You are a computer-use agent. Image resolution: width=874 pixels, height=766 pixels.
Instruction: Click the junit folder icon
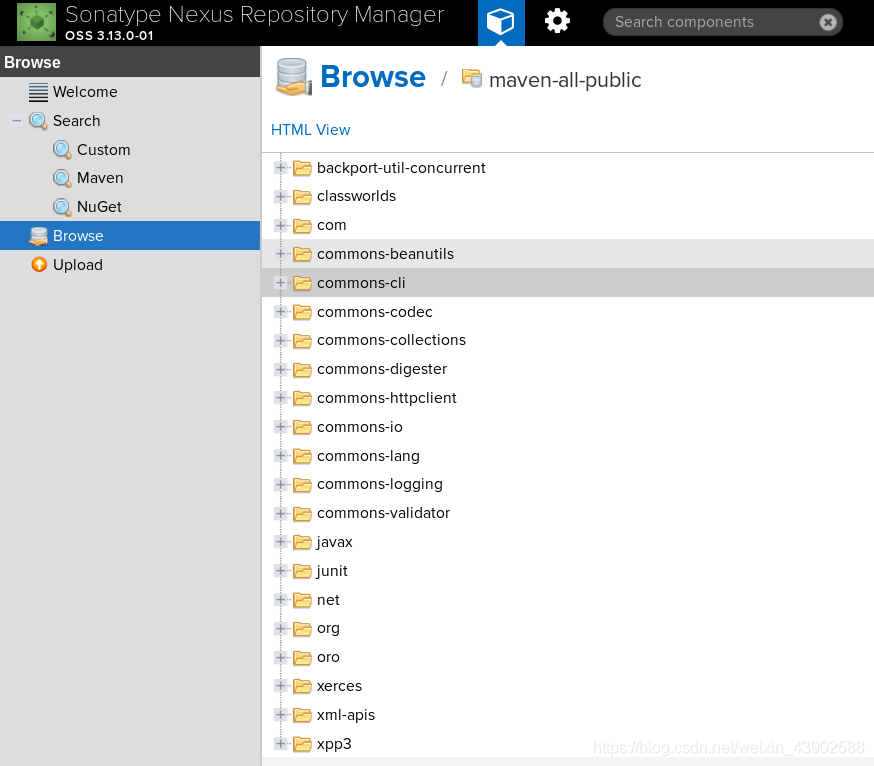302,571
